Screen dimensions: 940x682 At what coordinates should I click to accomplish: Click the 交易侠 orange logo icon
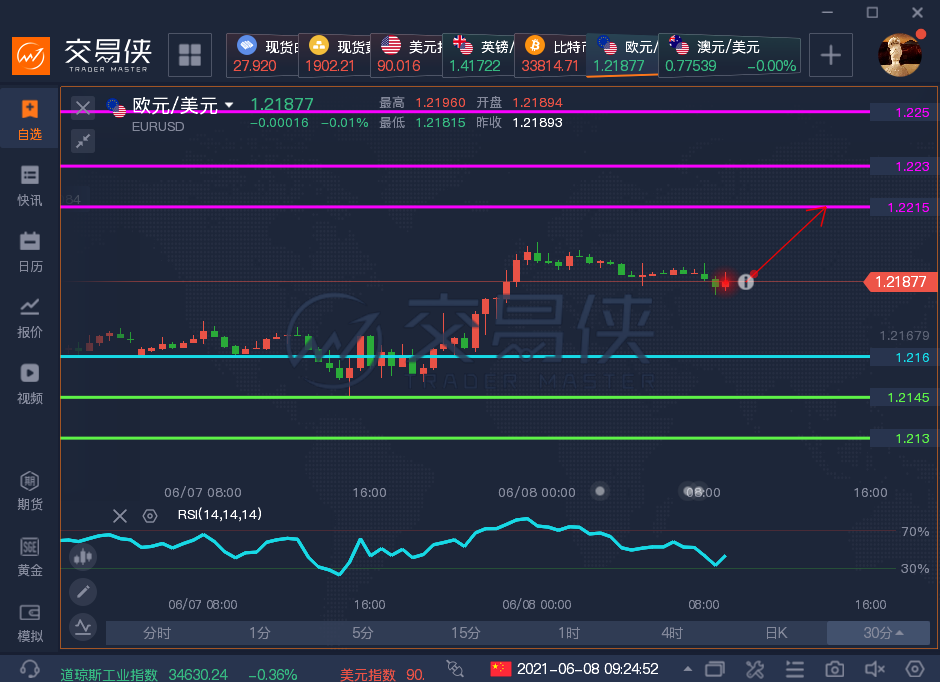(31, 56)
